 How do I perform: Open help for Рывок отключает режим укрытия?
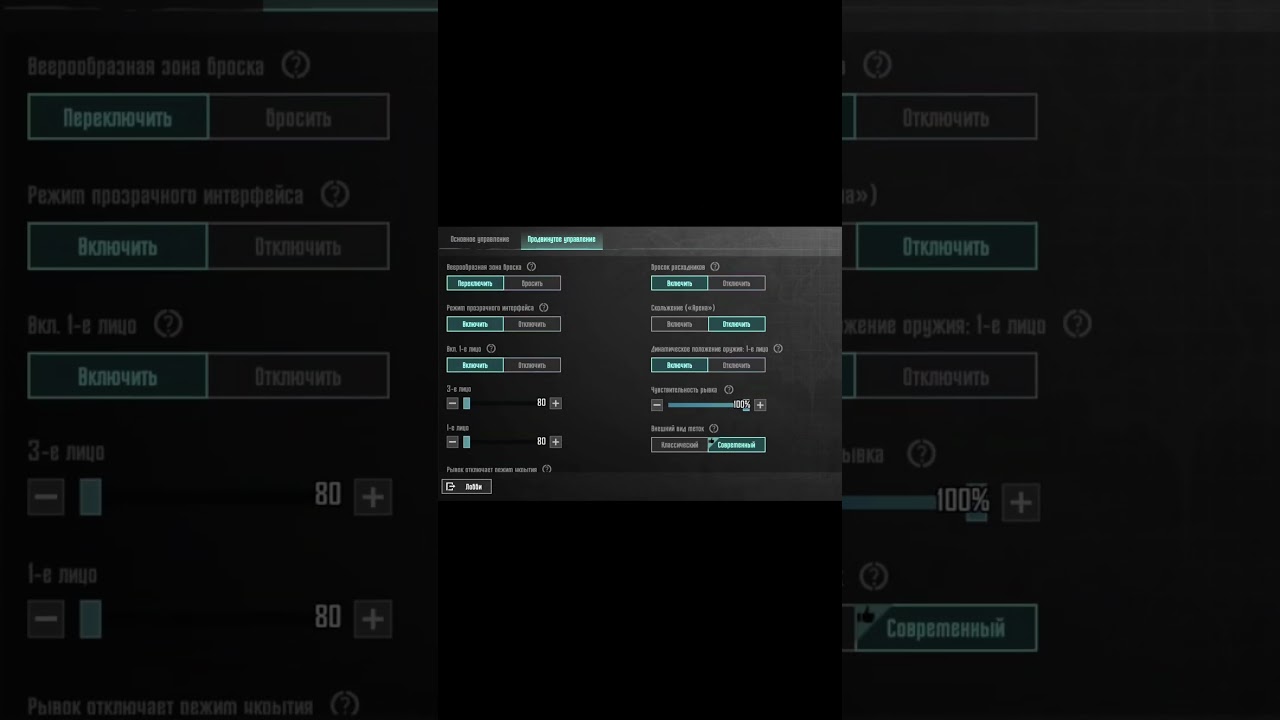(x=547, y=469)
